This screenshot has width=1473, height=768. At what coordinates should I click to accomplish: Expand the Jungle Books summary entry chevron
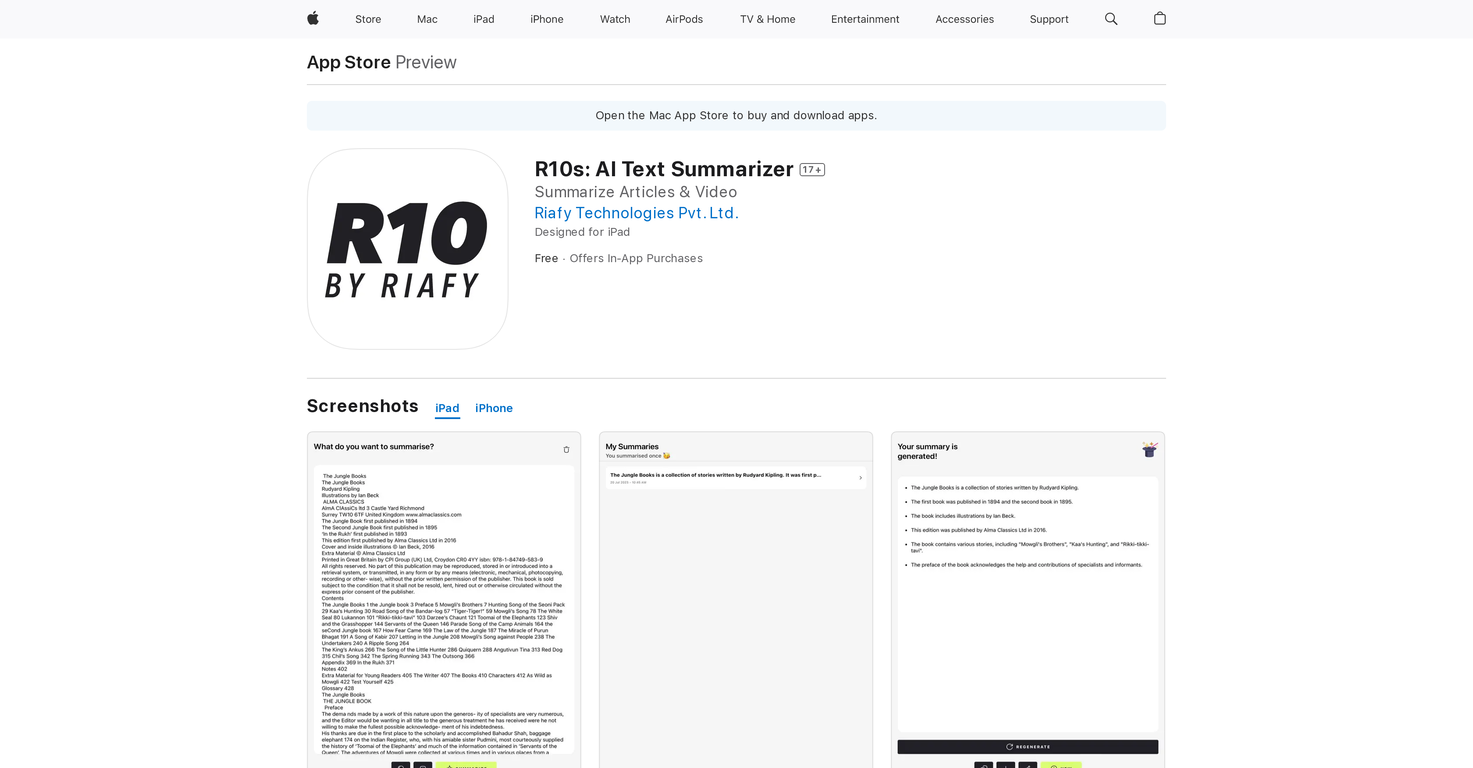[859, 478]
